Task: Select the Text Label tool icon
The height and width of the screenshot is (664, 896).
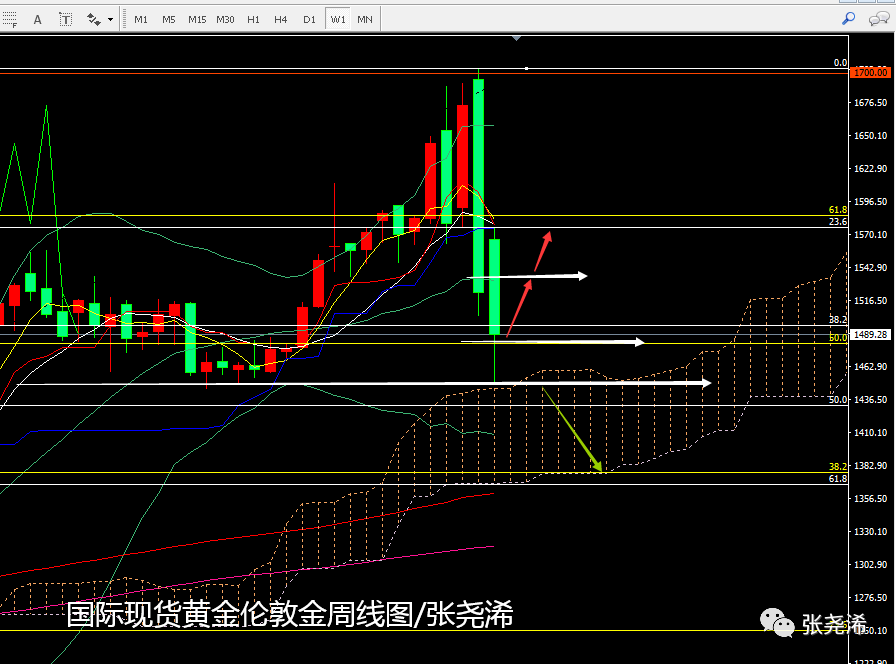Action: click(x=65, y=19)
